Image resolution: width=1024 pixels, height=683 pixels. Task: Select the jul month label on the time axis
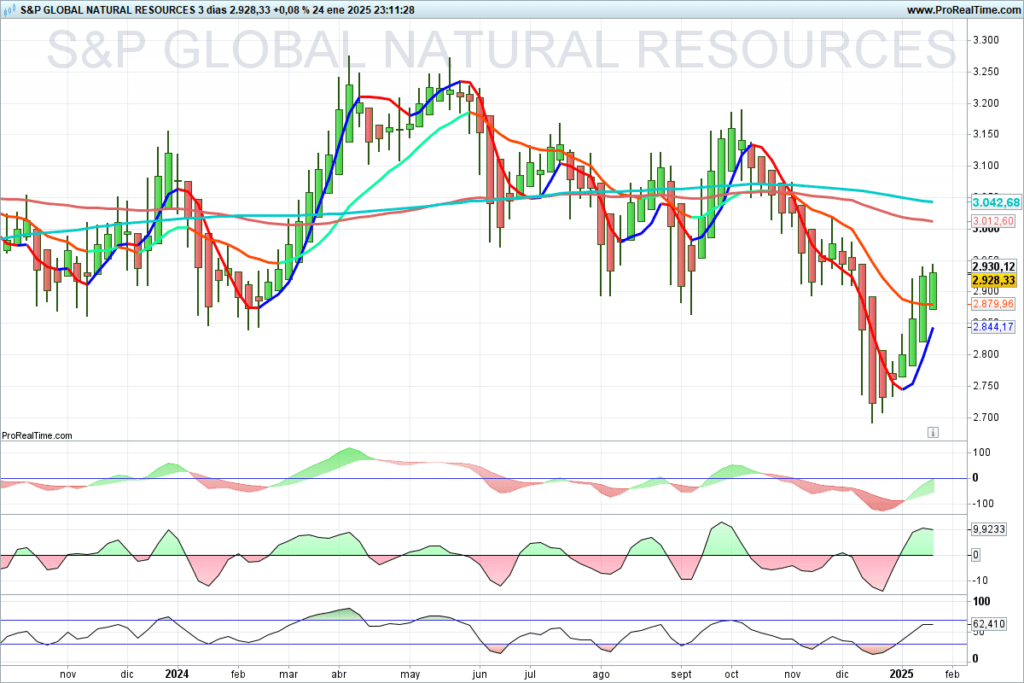click(x=530, y=675)
